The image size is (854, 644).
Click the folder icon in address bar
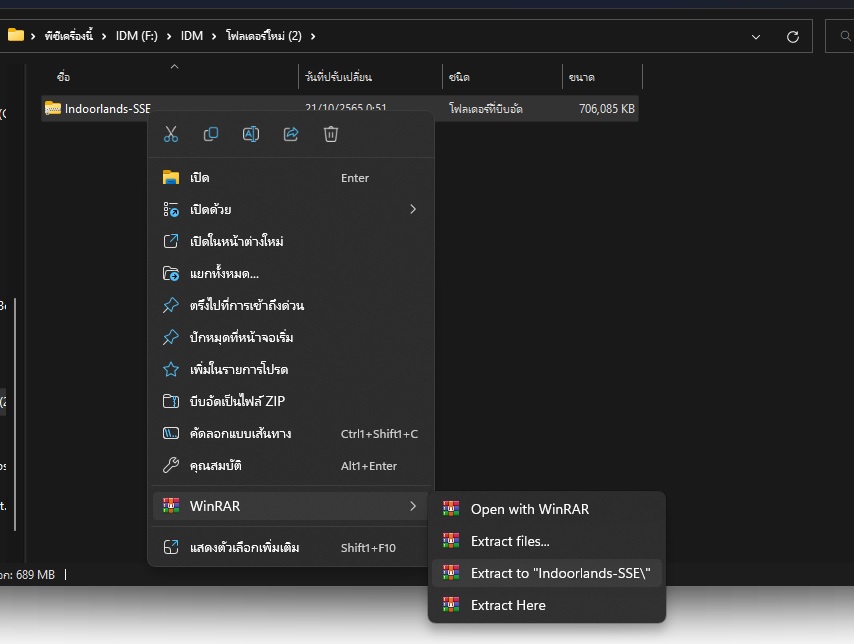16,36
